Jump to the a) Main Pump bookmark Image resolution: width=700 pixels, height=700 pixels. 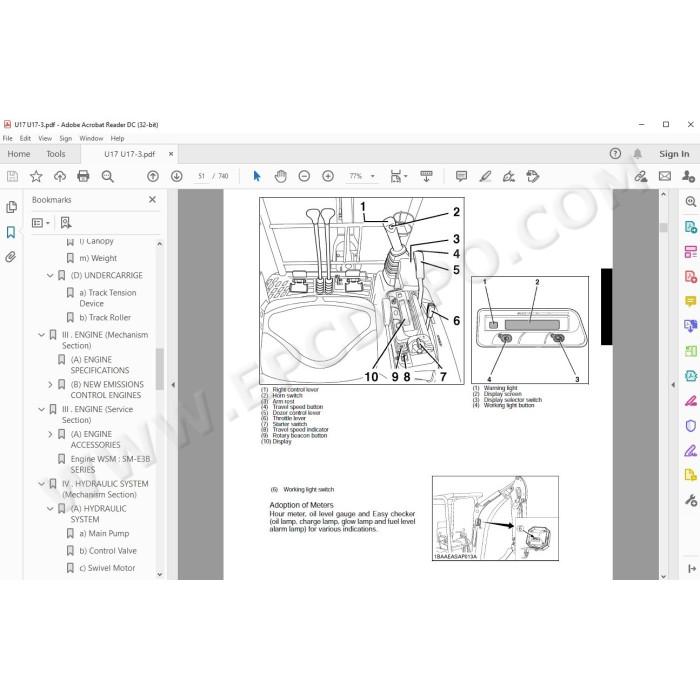click(x=104, y=533)
